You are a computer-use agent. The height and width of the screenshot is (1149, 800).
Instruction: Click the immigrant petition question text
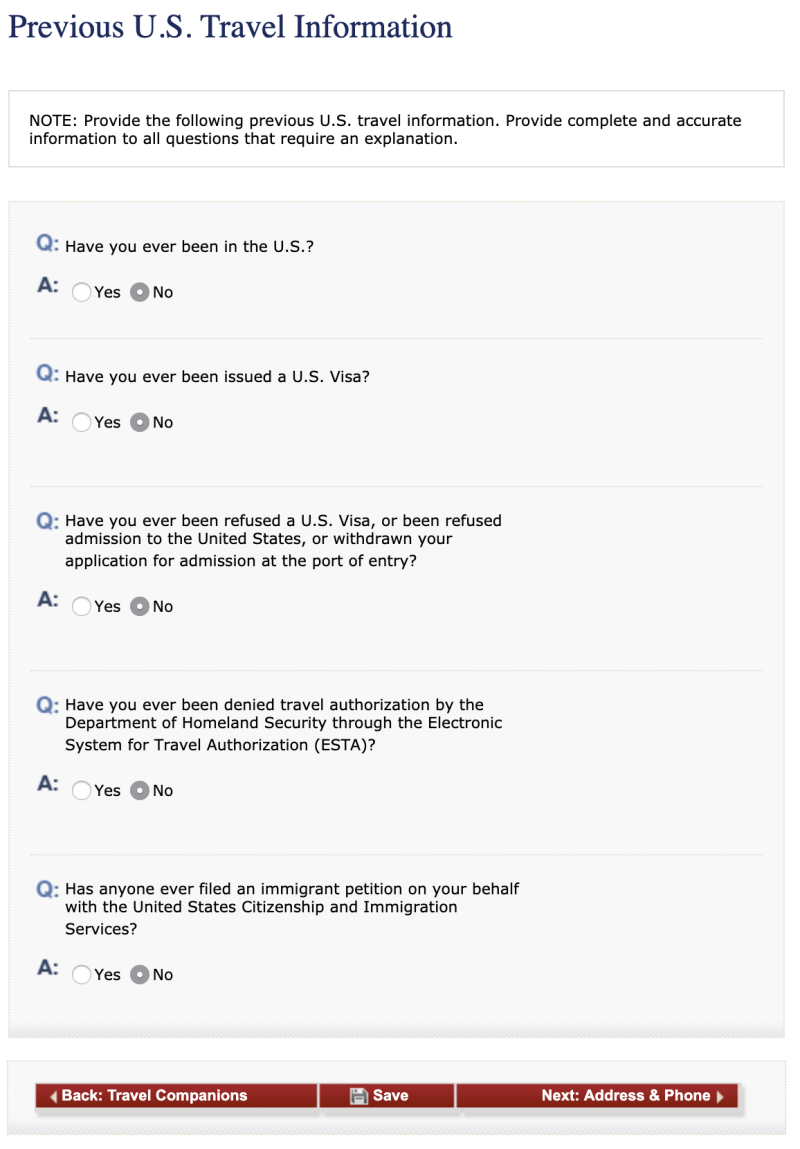291,908
